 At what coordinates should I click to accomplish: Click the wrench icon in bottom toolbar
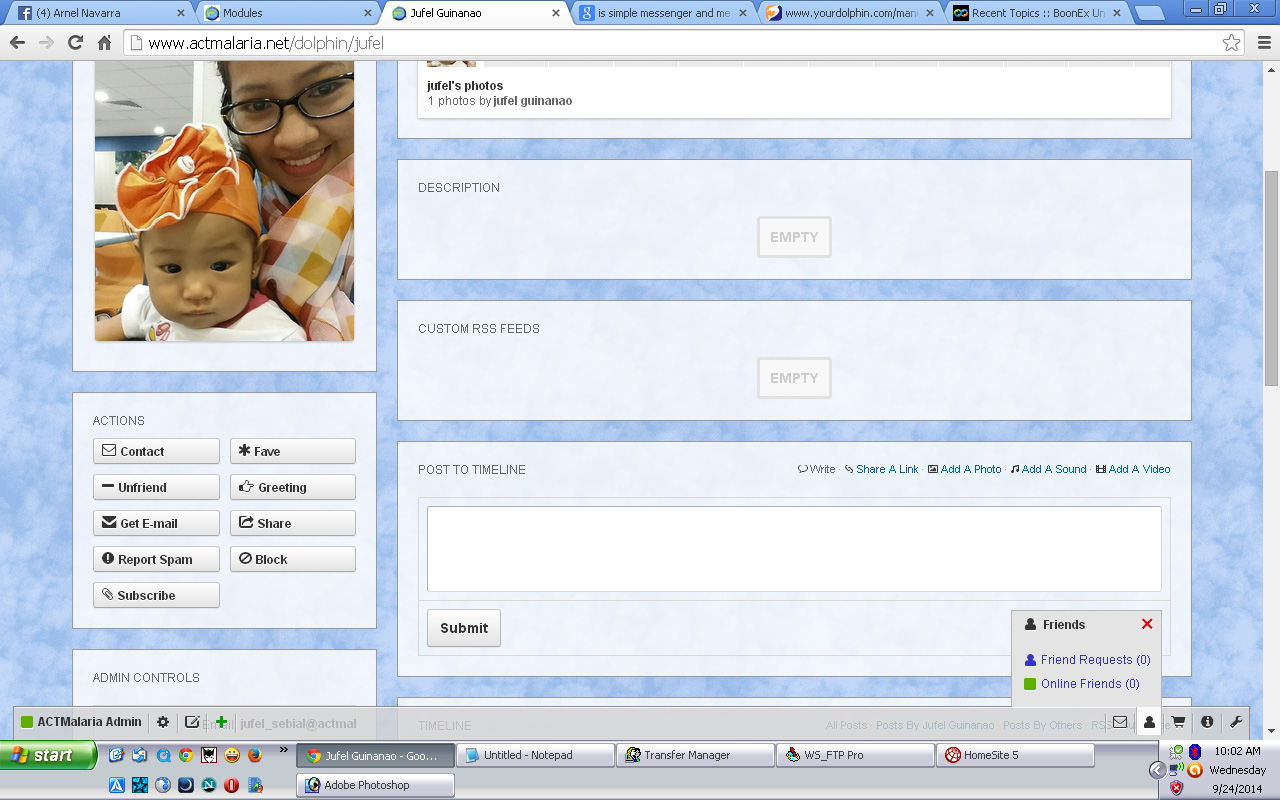(x=1236, y=722)
